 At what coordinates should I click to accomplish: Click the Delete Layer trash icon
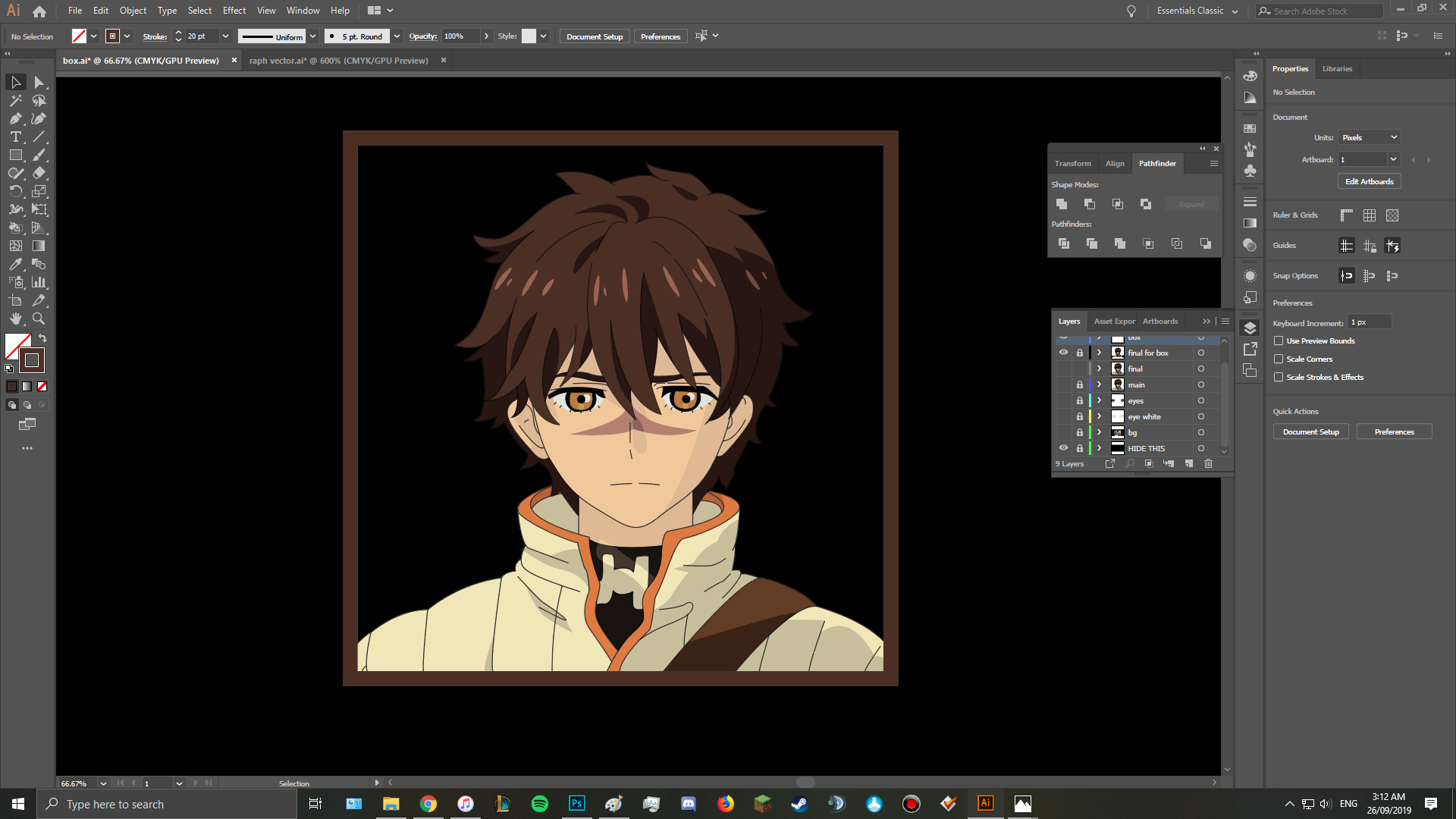(1208, 463)
